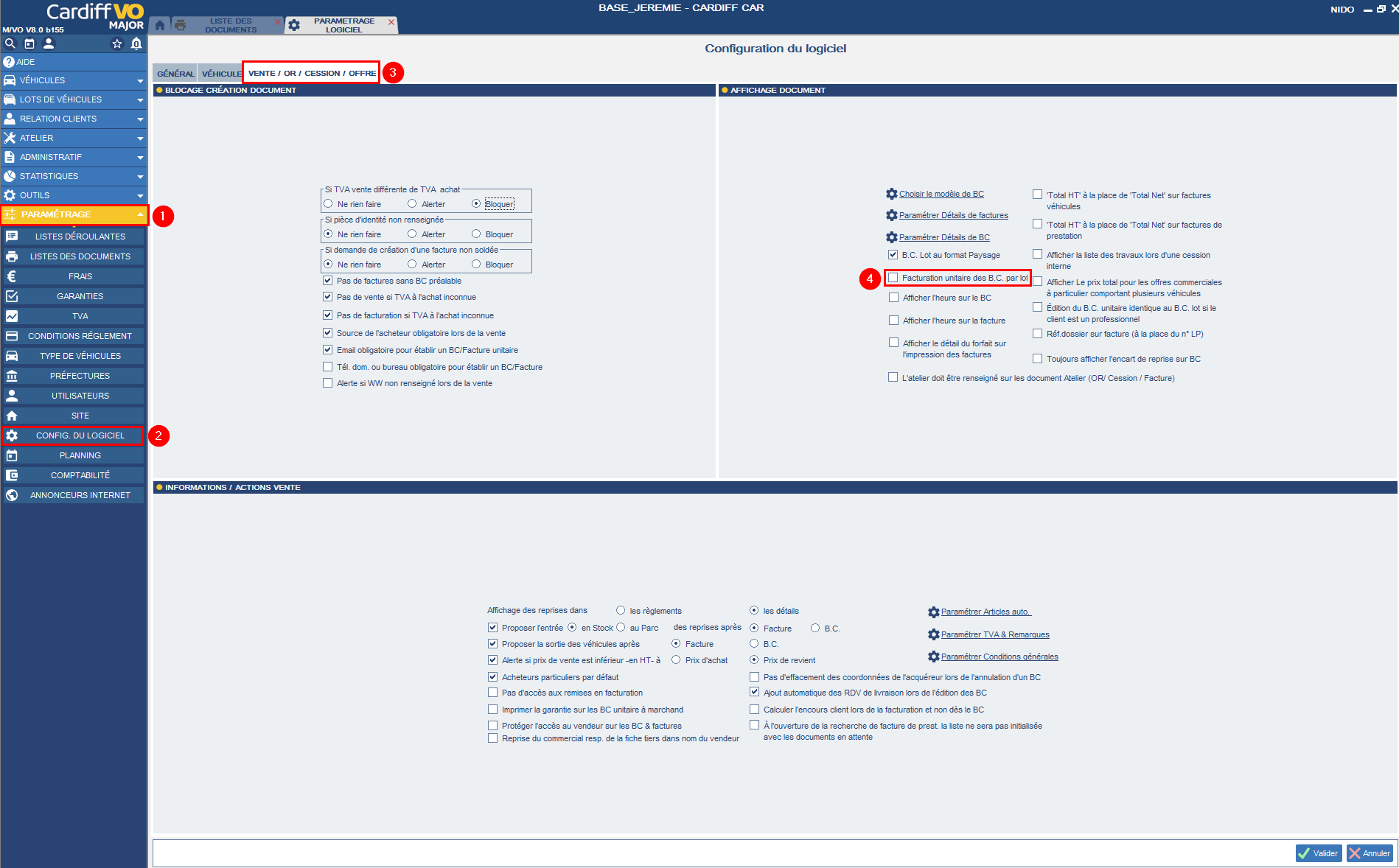The height and width of the screenshot is (868, 1399).
Task: Click the TVA chart icon
Action: 12,316
